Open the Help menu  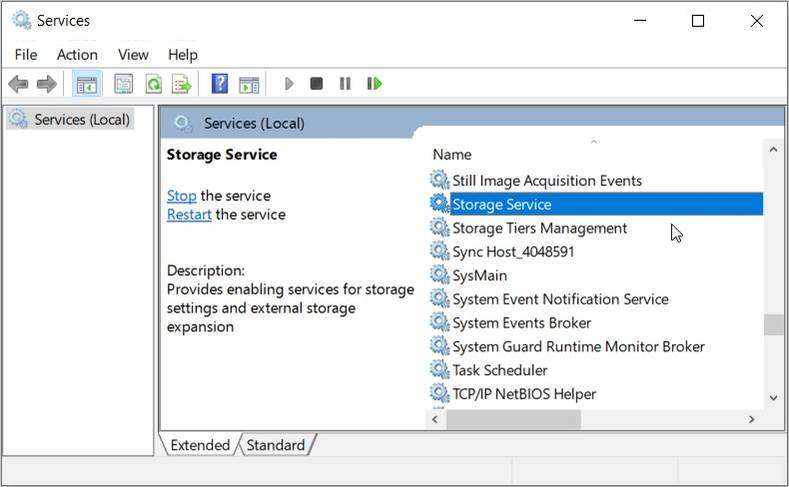click(x=183, y=54)
